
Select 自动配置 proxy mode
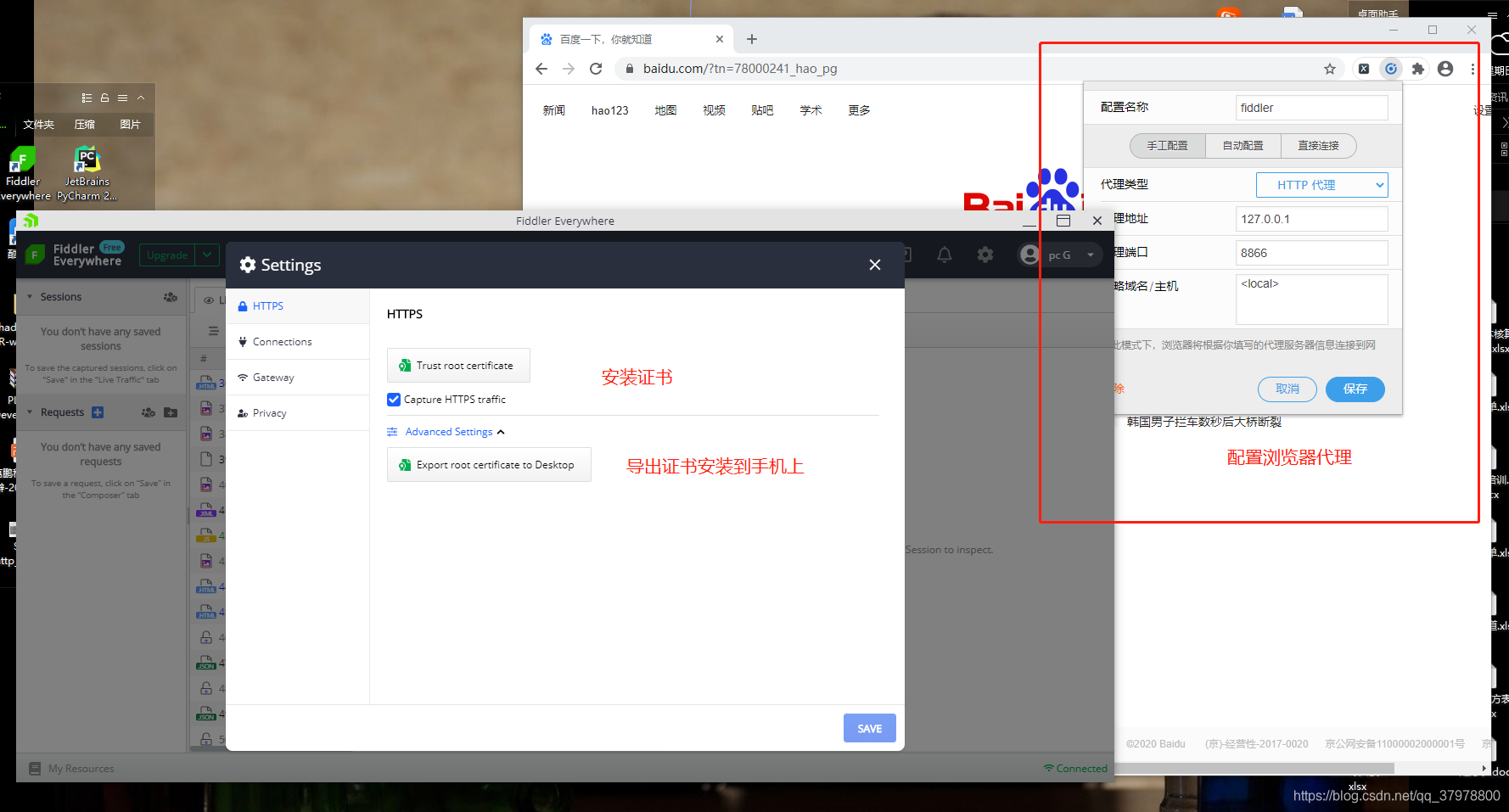click(1243, 146)
